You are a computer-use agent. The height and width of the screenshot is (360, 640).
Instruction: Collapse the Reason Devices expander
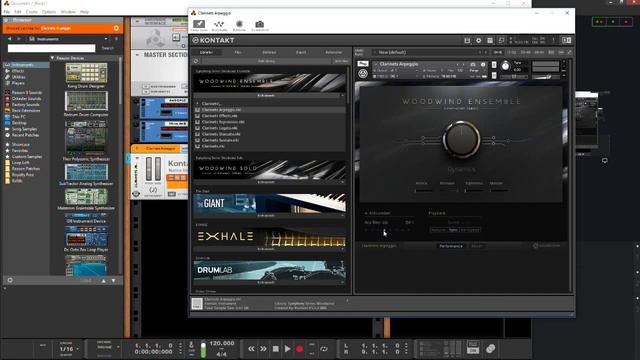click(52, 58)
